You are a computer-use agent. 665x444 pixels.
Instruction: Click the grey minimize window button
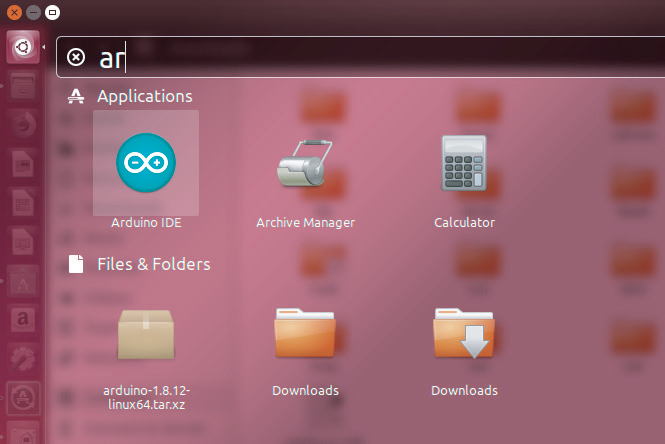(x=33, y=12)
